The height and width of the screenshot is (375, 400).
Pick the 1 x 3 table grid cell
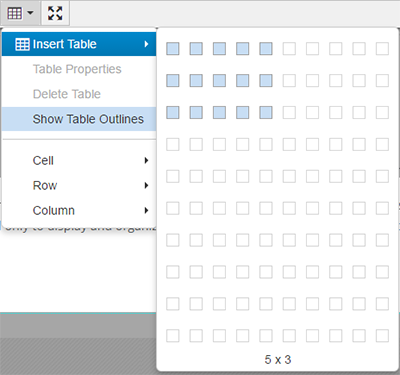(x=173, y=112)
